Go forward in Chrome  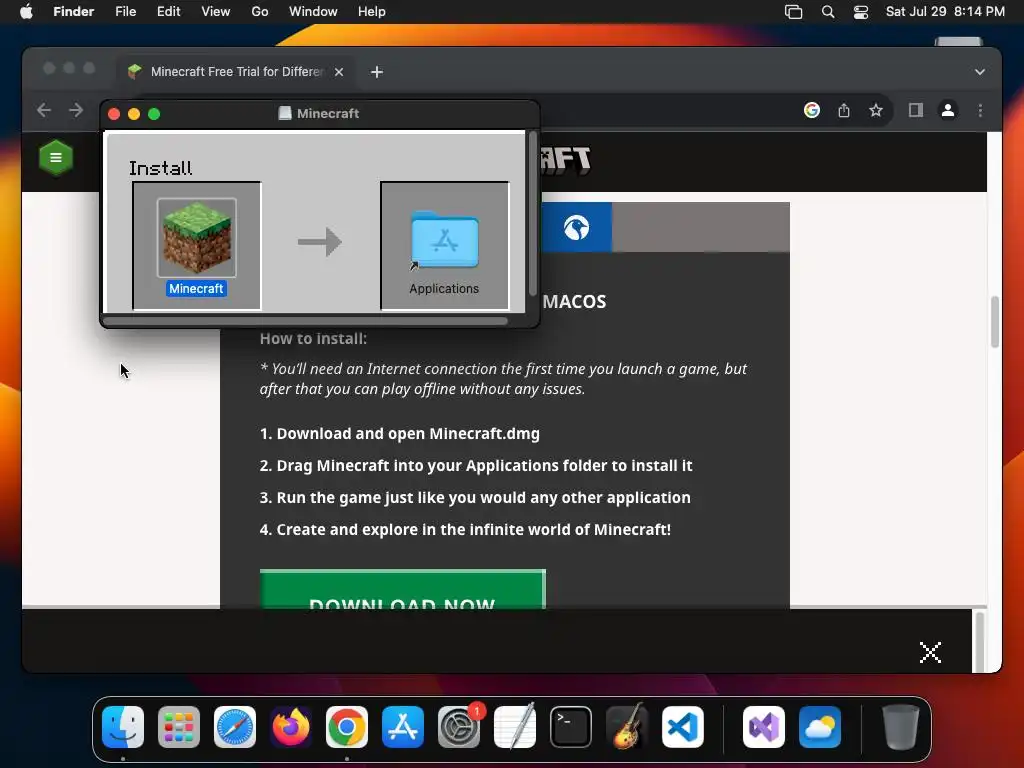[76, 110]
